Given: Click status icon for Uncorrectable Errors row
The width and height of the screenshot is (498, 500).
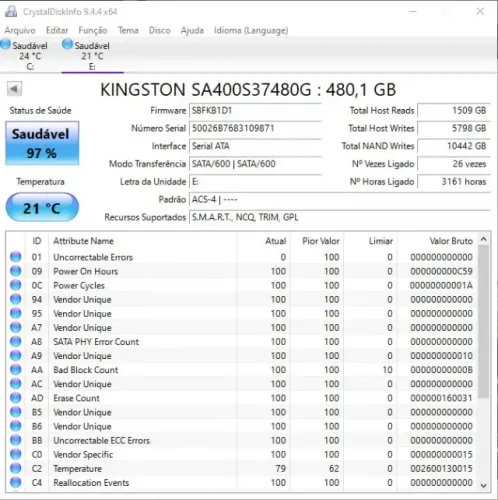Looking at the screenshot, I should coord(15,257).
